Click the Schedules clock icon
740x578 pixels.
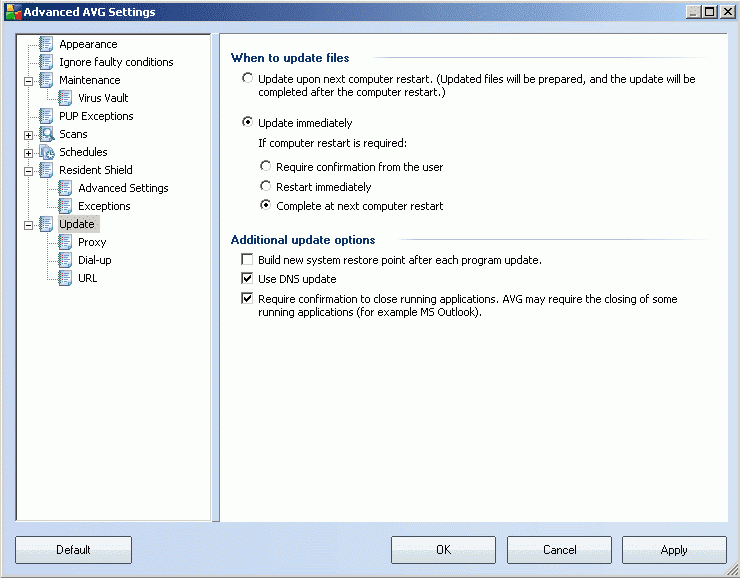[x=46, y=152]
